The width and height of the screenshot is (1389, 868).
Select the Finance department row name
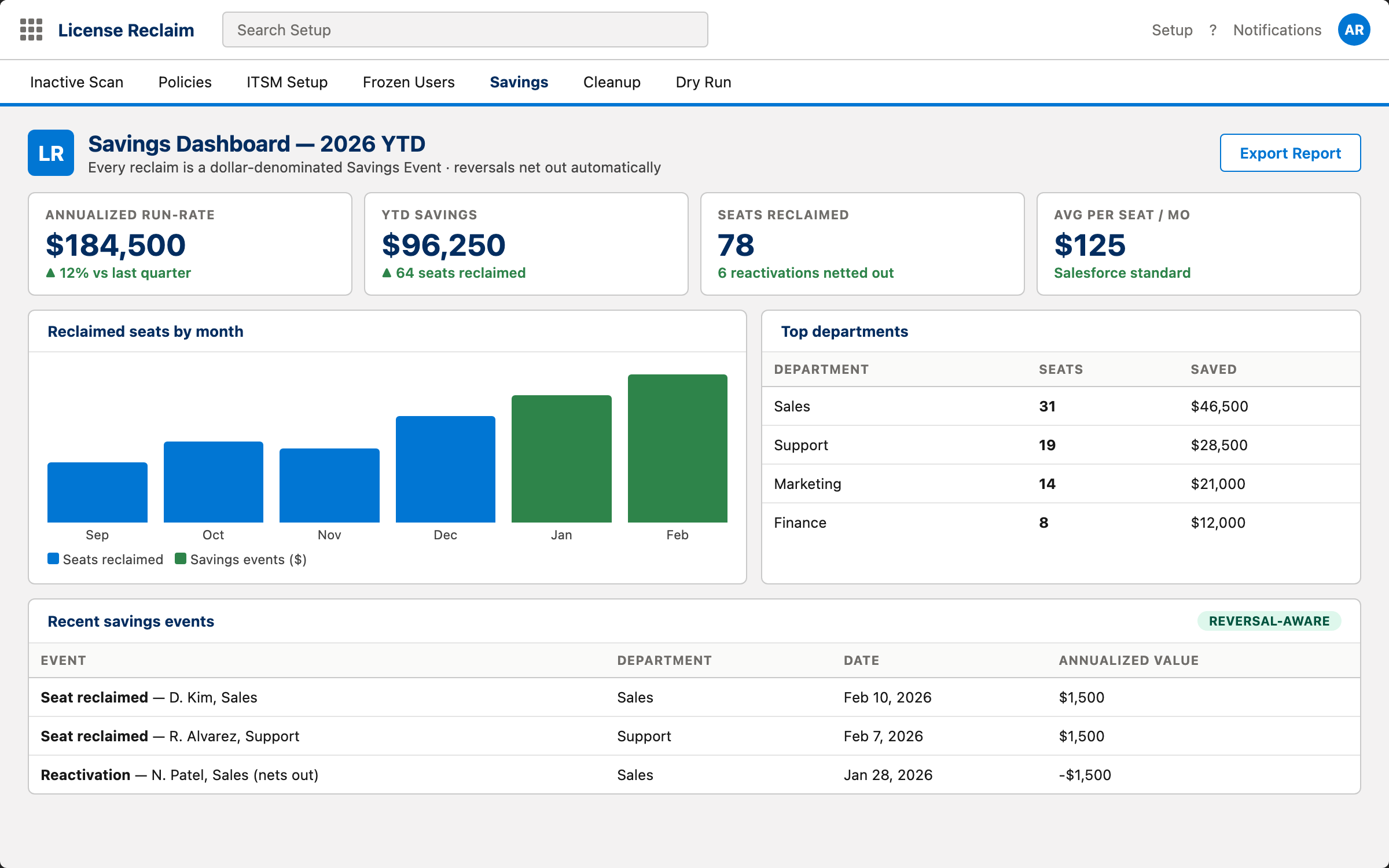pos(800,523)
